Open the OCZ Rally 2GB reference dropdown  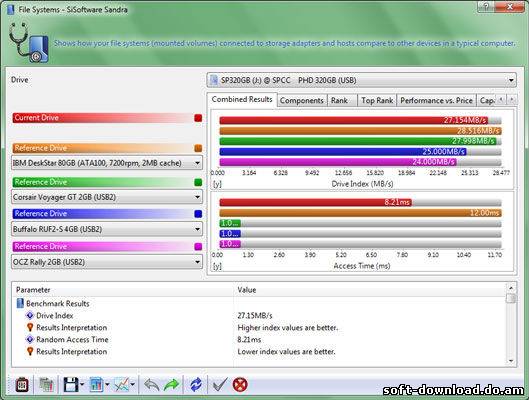[107, 262]
